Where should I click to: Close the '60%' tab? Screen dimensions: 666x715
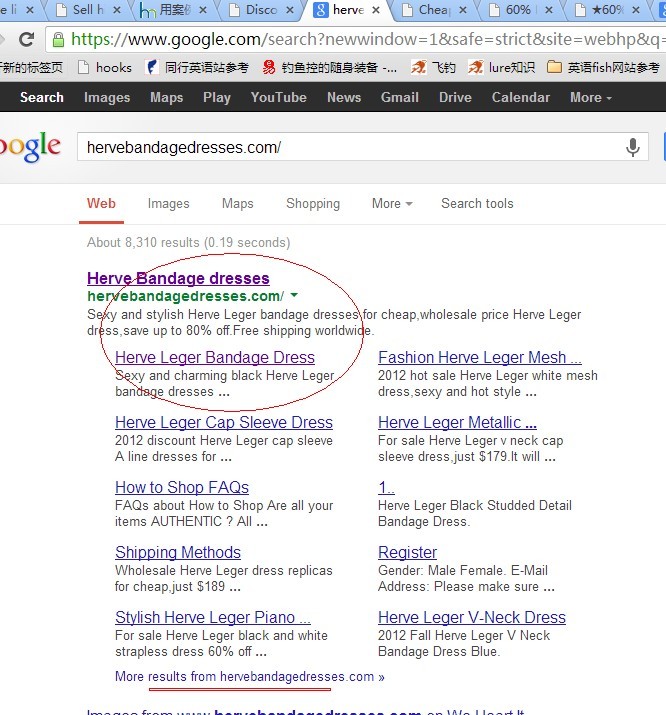click(x=549, y=10)
